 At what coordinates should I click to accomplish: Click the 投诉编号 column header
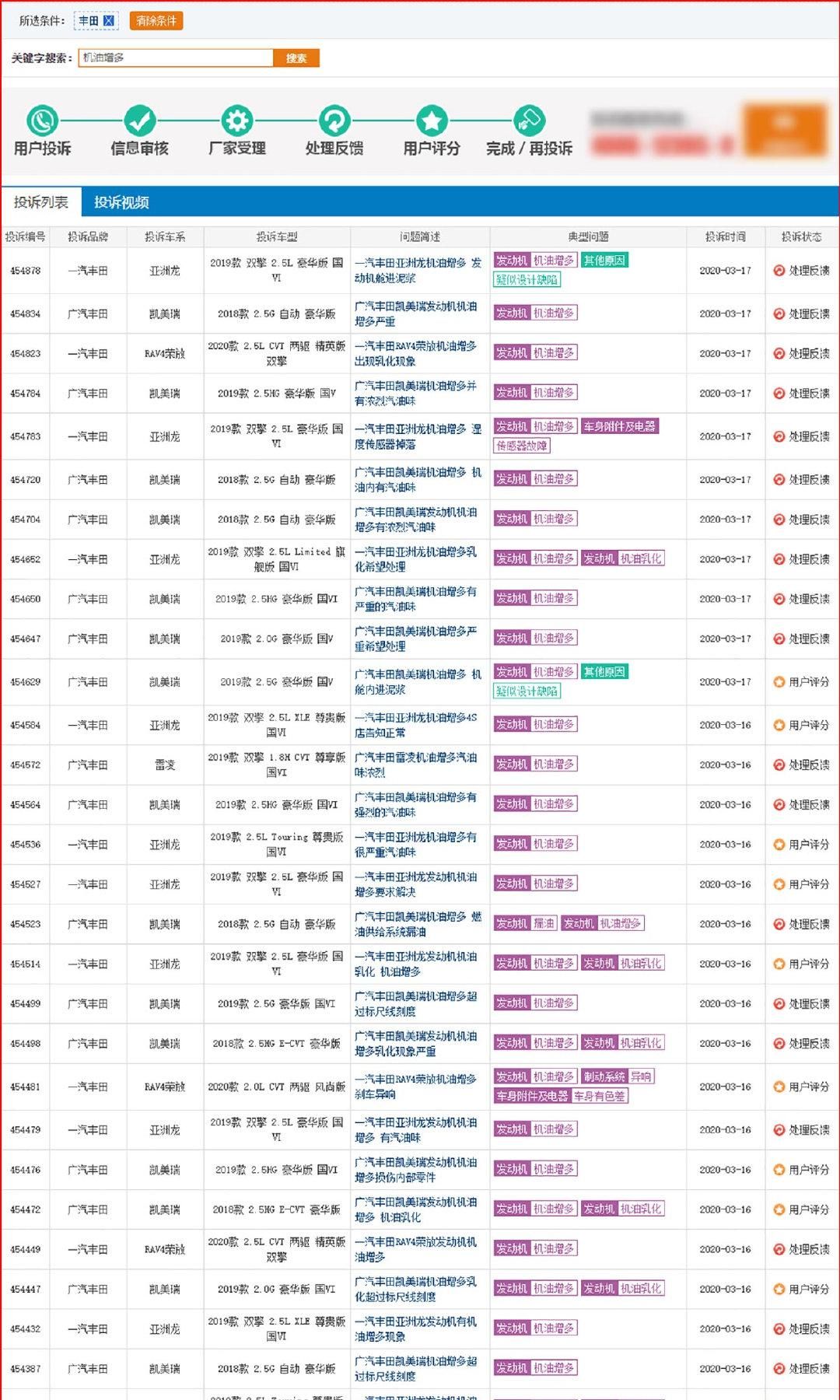(x=25, y=237)
